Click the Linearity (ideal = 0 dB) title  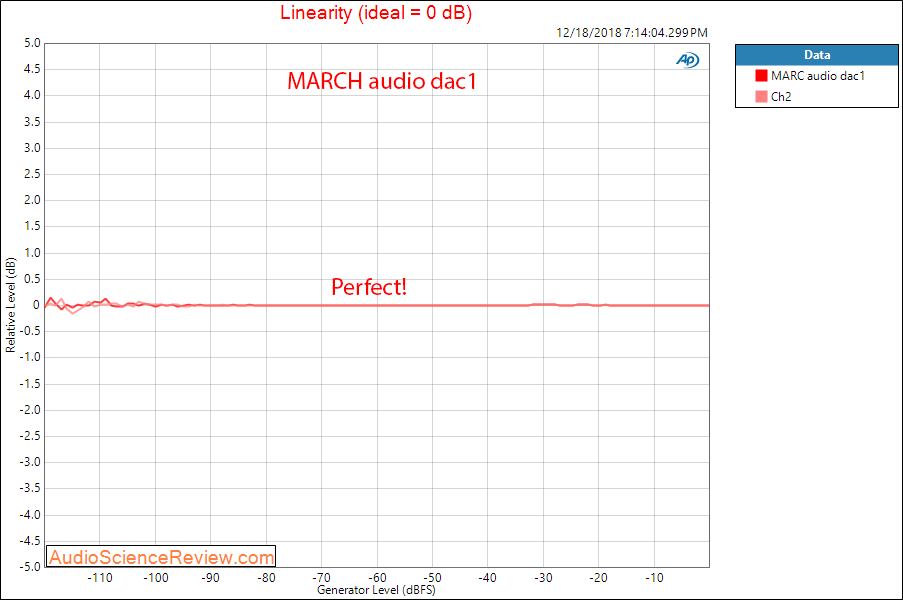tap(376, 13)
